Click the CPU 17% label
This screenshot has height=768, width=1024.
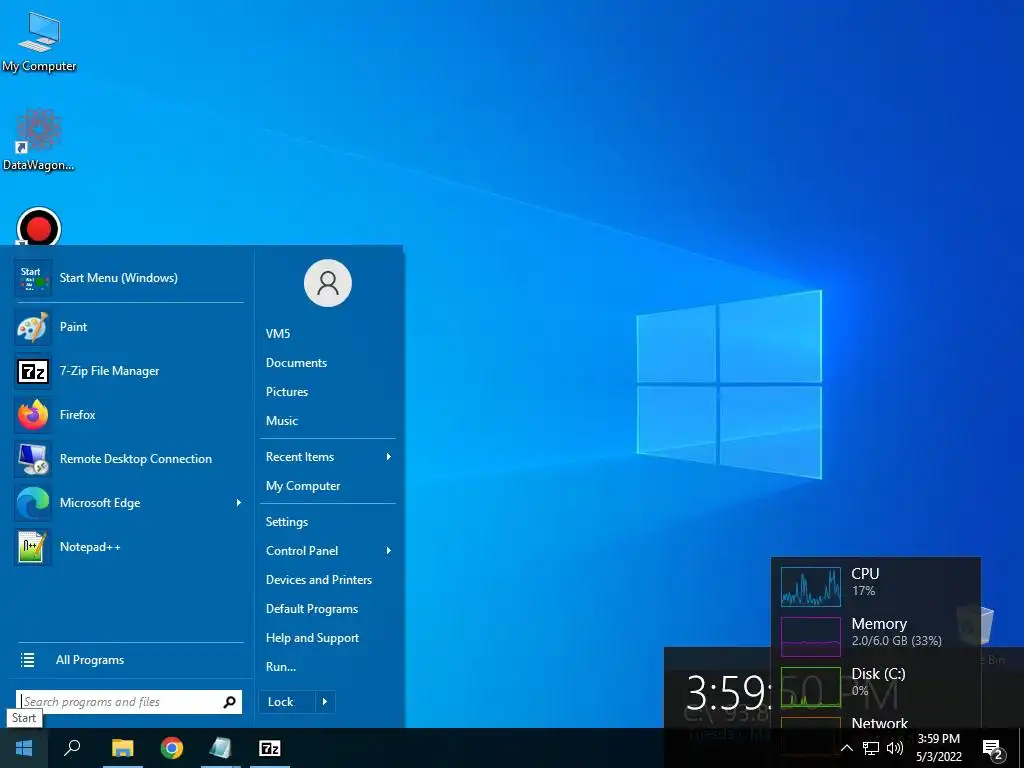tap(865, 581)
